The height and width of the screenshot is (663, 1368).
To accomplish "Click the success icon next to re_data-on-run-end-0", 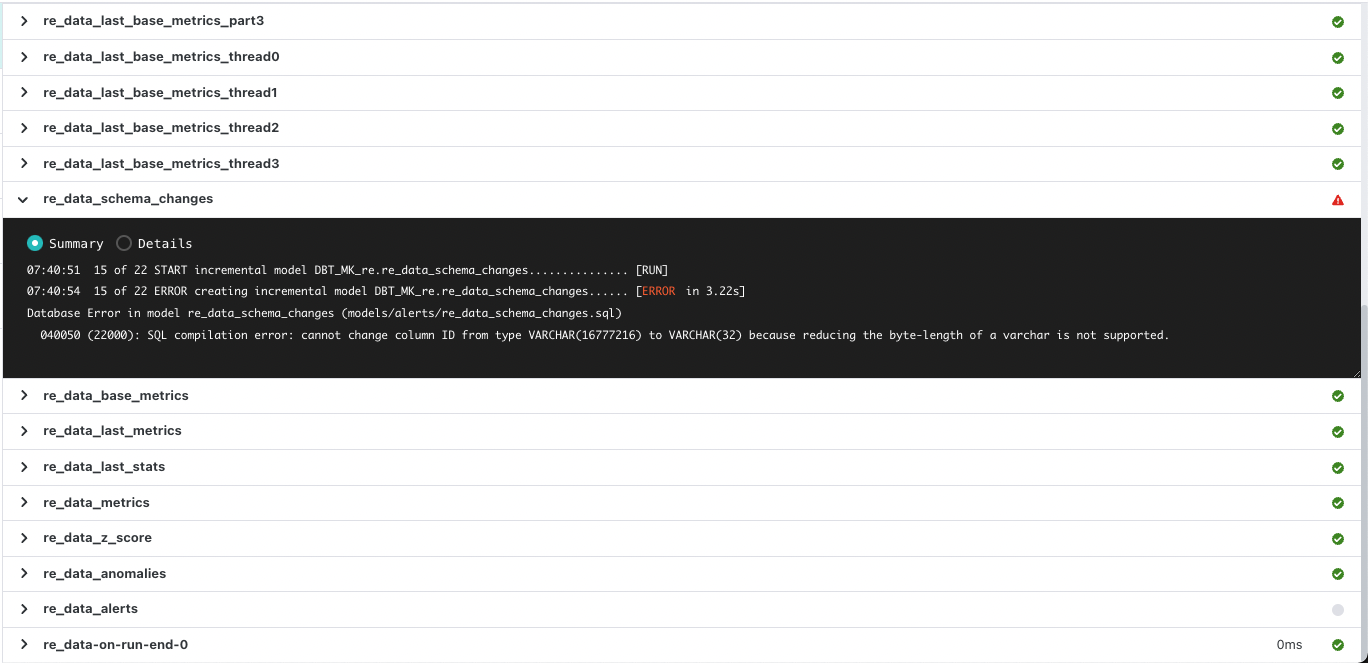I will (x=1337, y=644).
